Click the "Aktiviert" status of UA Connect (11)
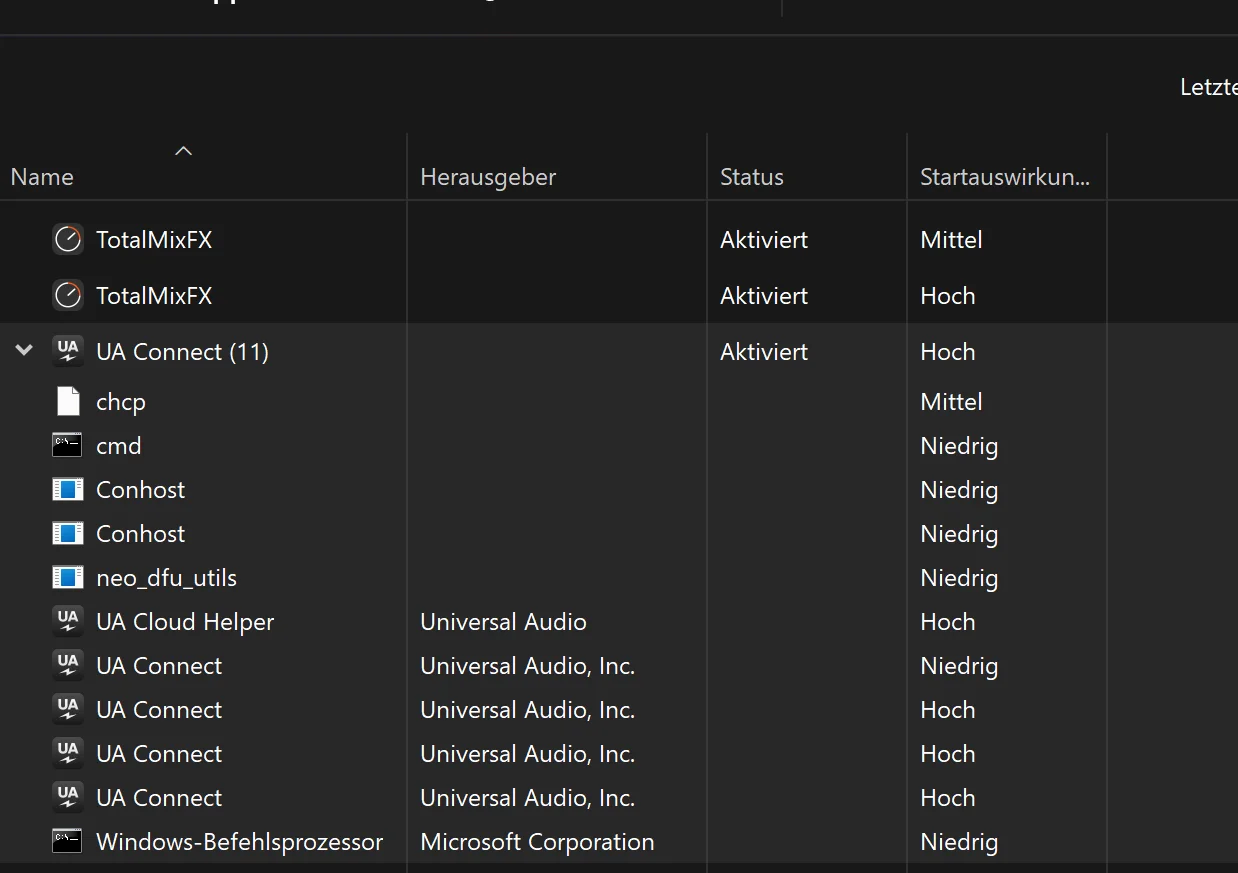The image size is (1238, 873). tap(764, 352)
